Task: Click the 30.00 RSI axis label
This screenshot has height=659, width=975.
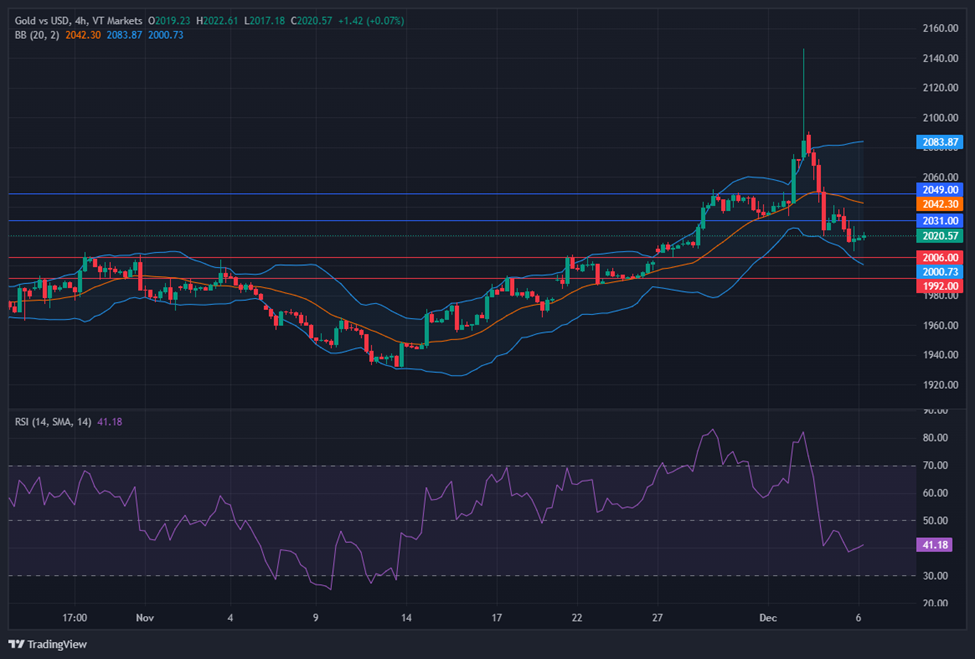Action: pos(935,576)
